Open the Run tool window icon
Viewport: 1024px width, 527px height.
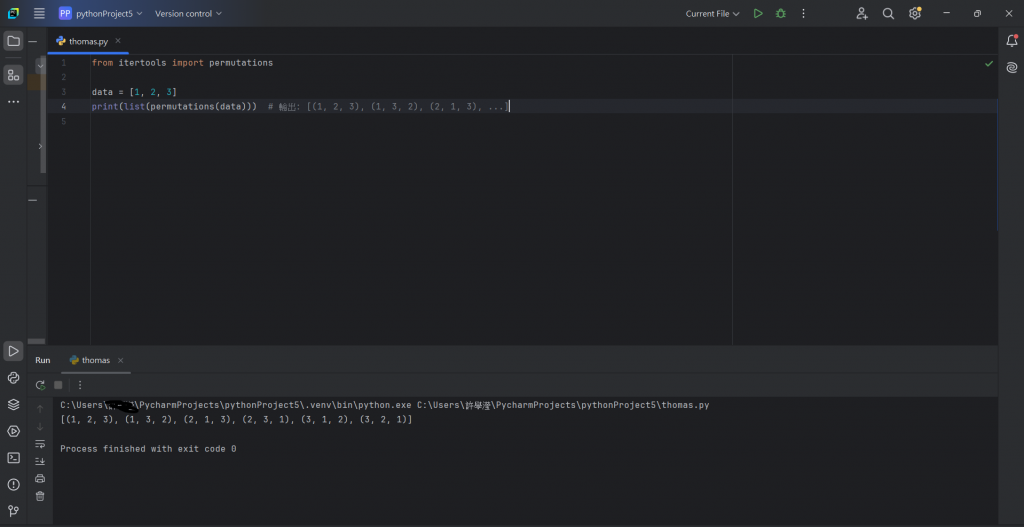tap(13, 351)
